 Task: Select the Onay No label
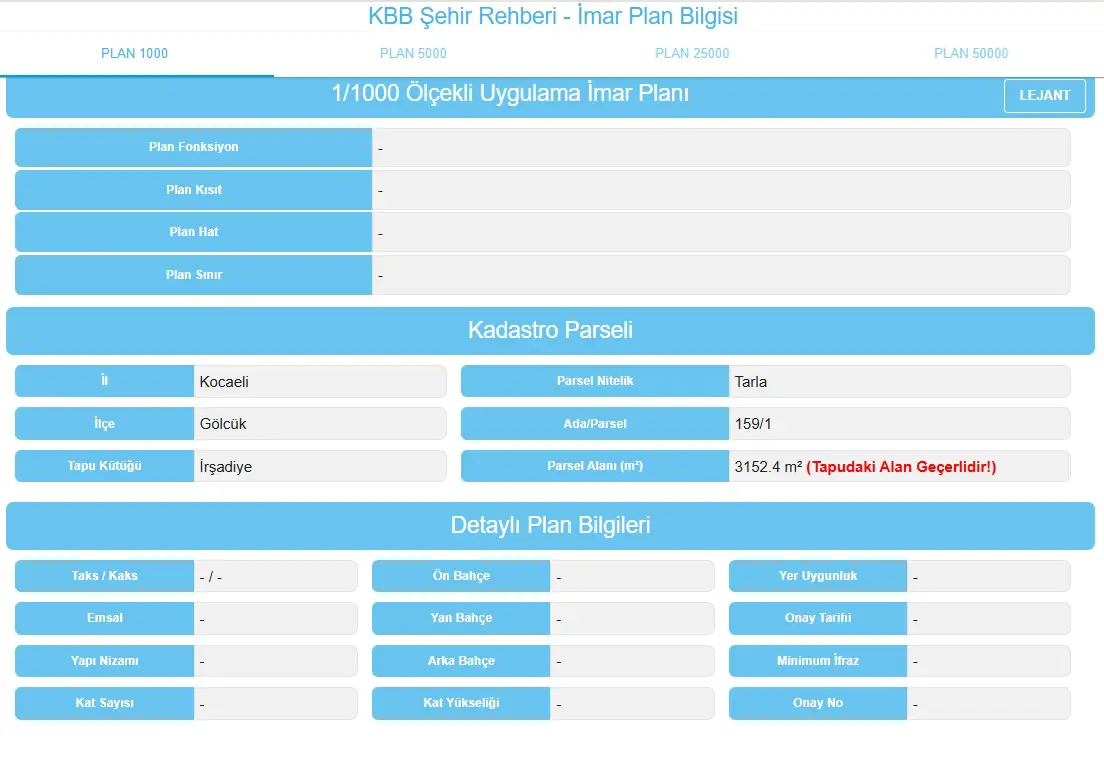click(818, 703)
